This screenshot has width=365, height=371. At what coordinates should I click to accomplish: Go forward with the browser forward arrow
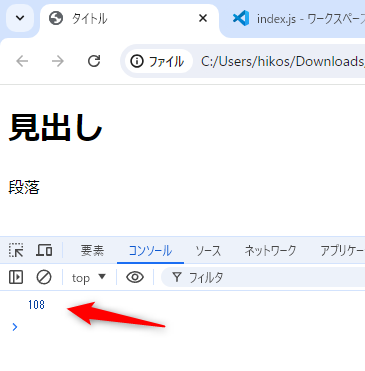(58, 61)
